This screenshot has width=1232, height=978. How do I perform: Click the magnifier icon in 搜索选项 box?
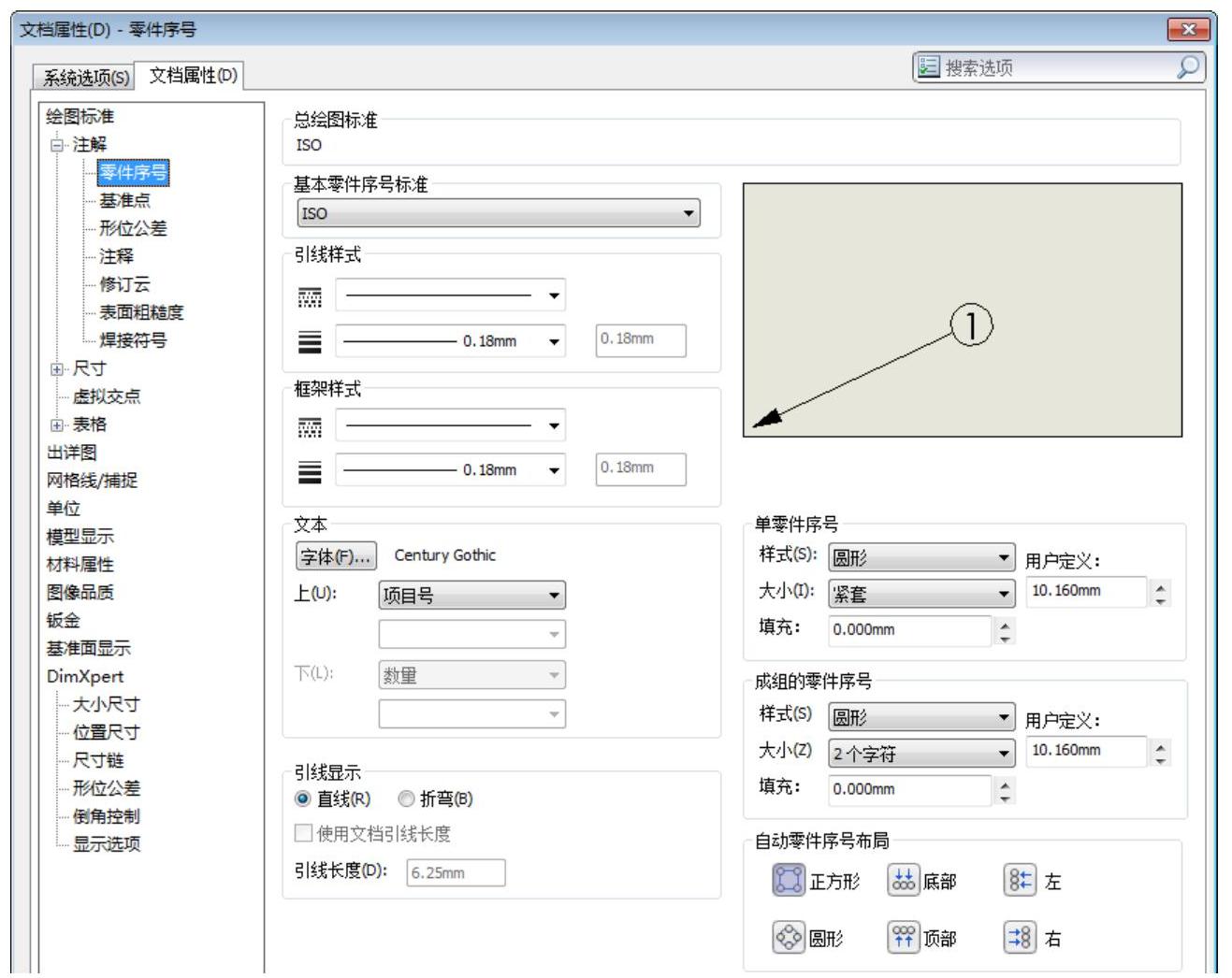[x=1187, y=67]
